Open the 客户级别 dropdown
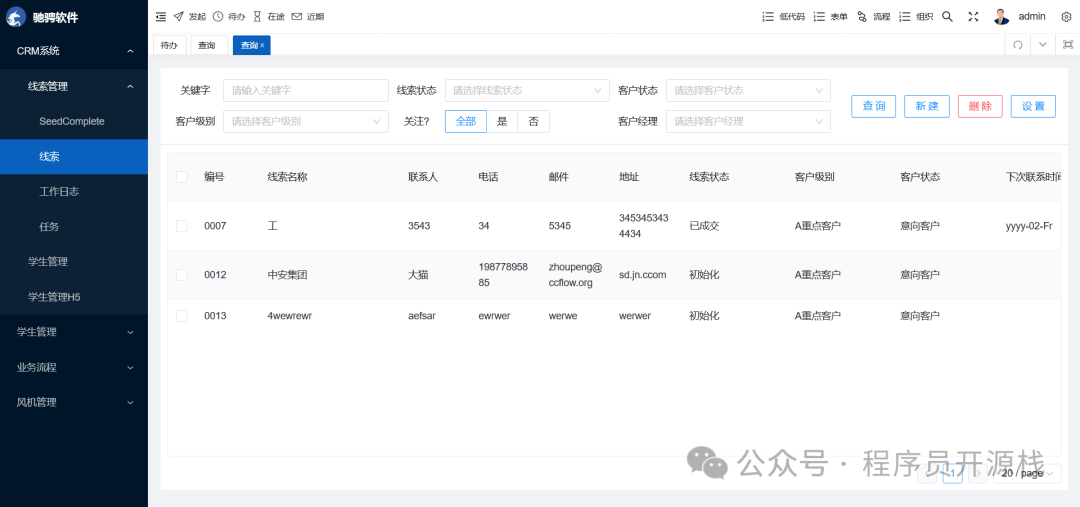 pyautogui.click(x=306, y=121)
